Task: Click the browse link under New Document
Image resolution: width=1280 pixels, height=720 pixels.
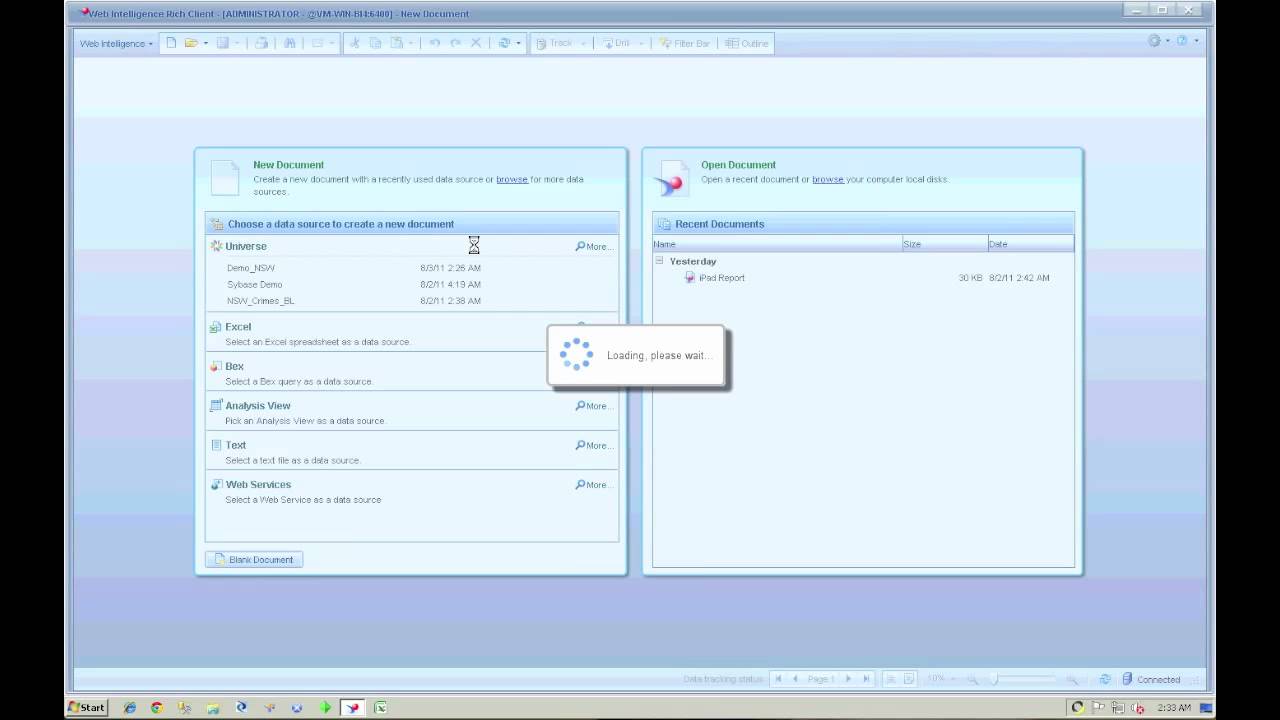Action: pyautogui.click(x=512, y=179)
